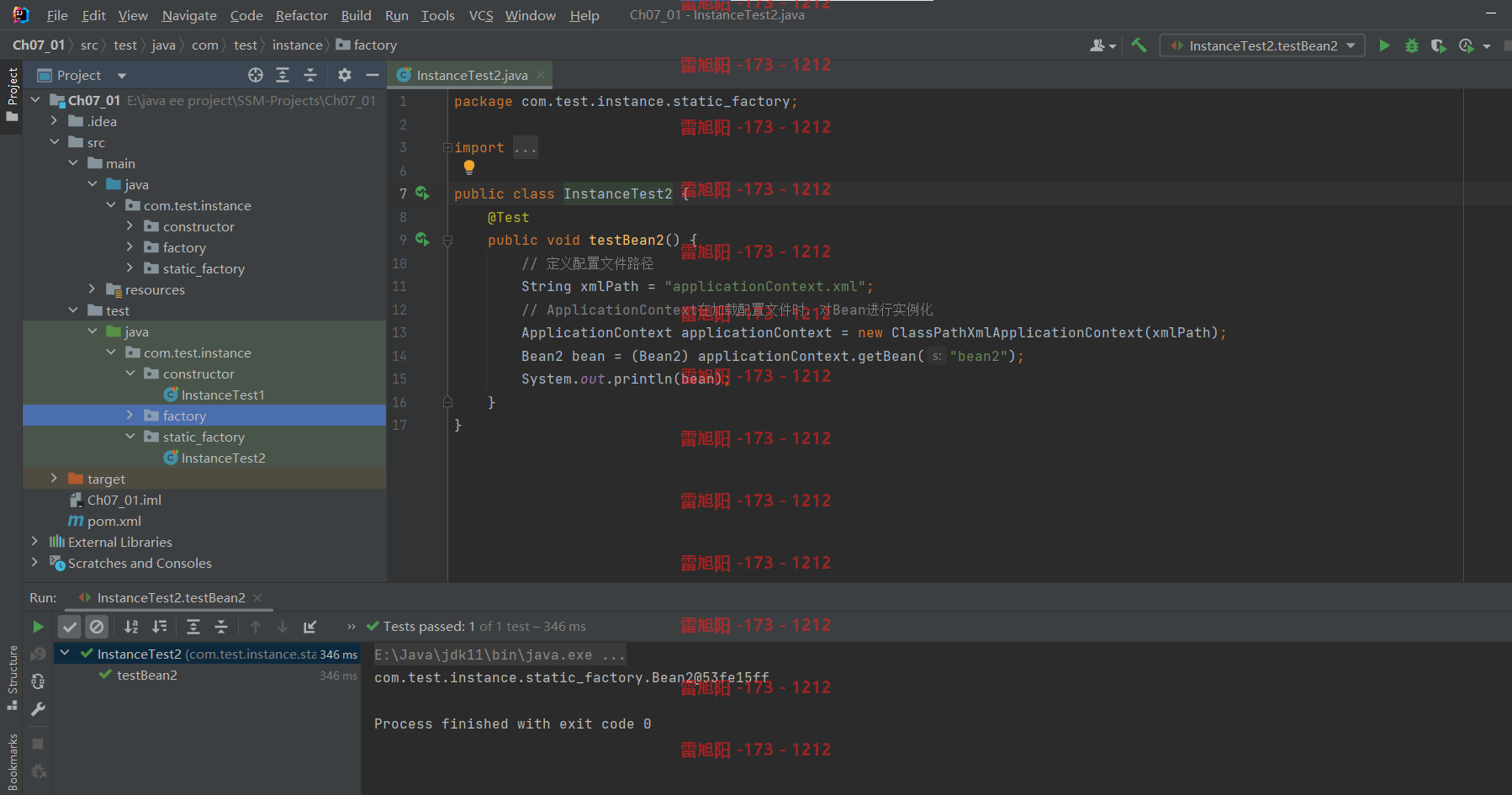Viewport: 1512px width, 795px height.
Task: Expand all test results in Run panel
Action: tap(193, 627)
